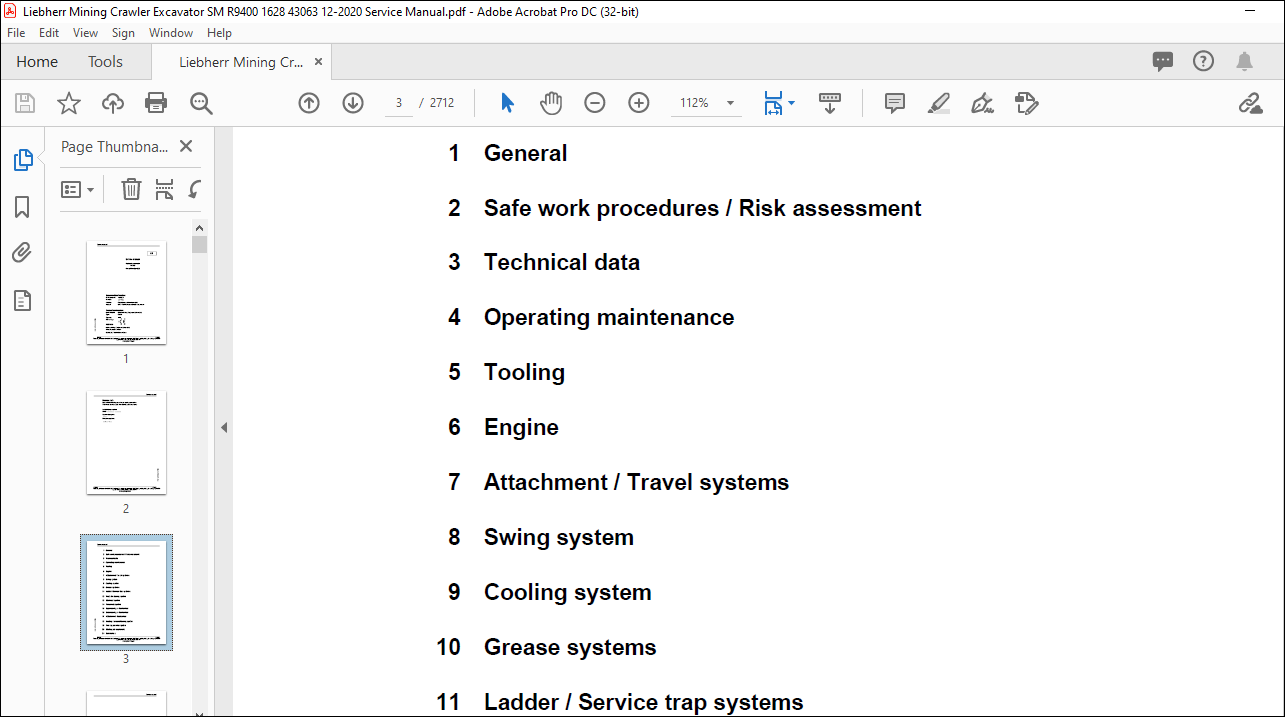1285x717 pixels.
Task: Click 'Attachment / Travel systems' entry
Action: pyautogui.click(x=636, y=482)
